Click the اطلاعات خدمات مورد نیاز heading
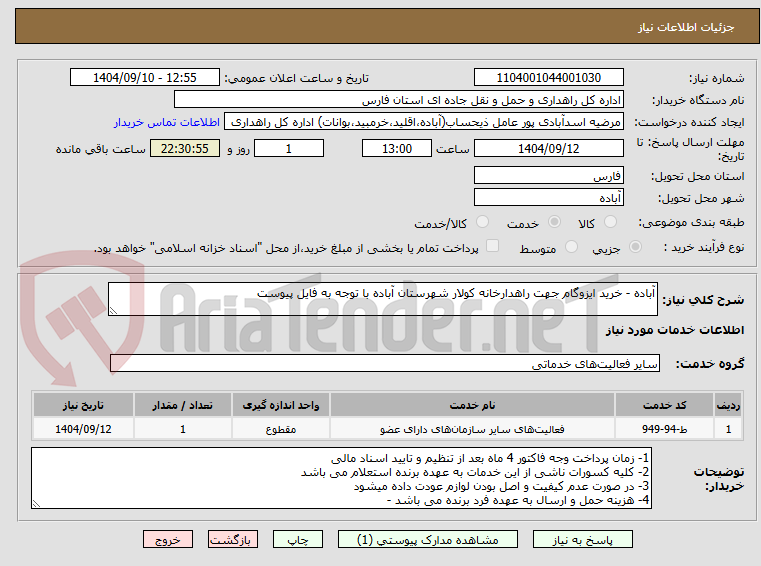The height and width of the screenshot is (566, 761). click(675, 330)
